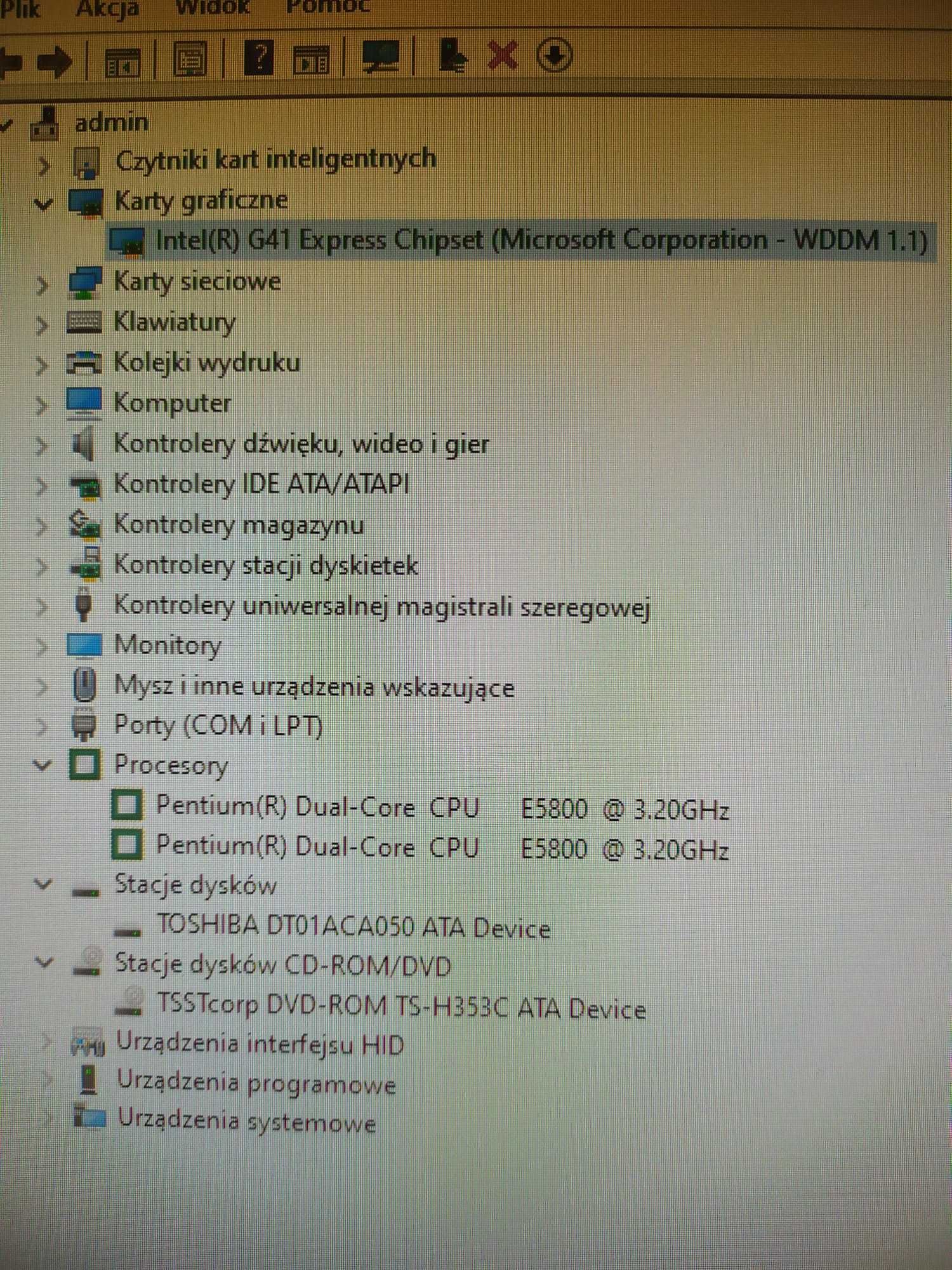Select Kontrolery magazynu label
Image resolution: width=952 pixels, height=1270 pixels.
(239, 526)
